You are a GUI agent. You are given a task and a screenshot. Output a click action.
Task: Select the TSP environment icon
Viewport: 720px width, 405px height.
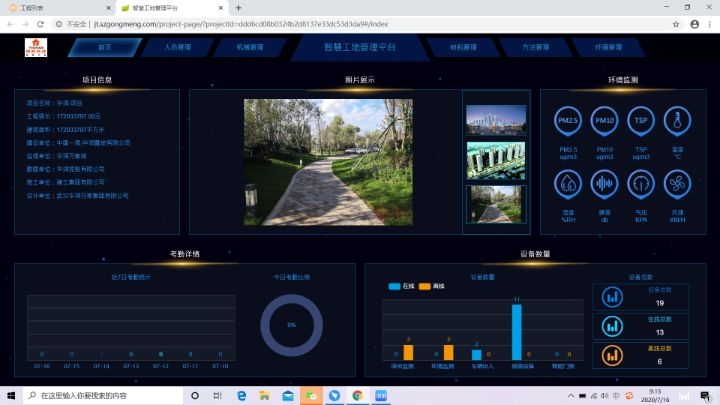pos(641,121)
